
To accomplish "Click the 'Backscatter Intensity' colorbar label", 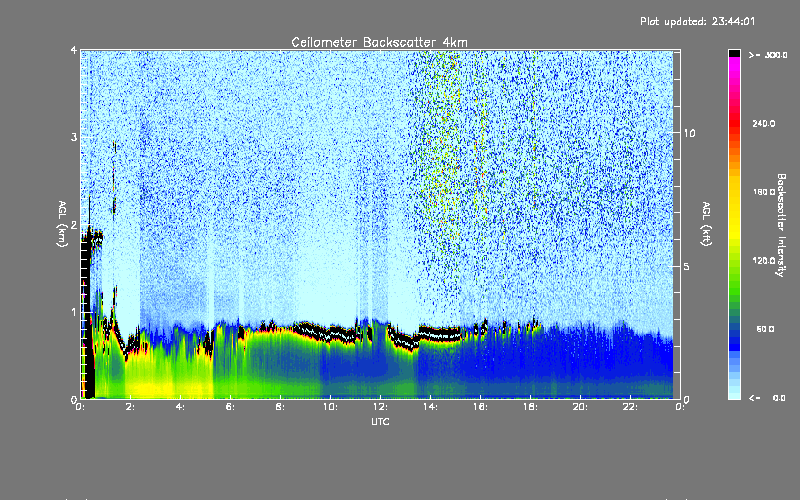I will (780, 225).
